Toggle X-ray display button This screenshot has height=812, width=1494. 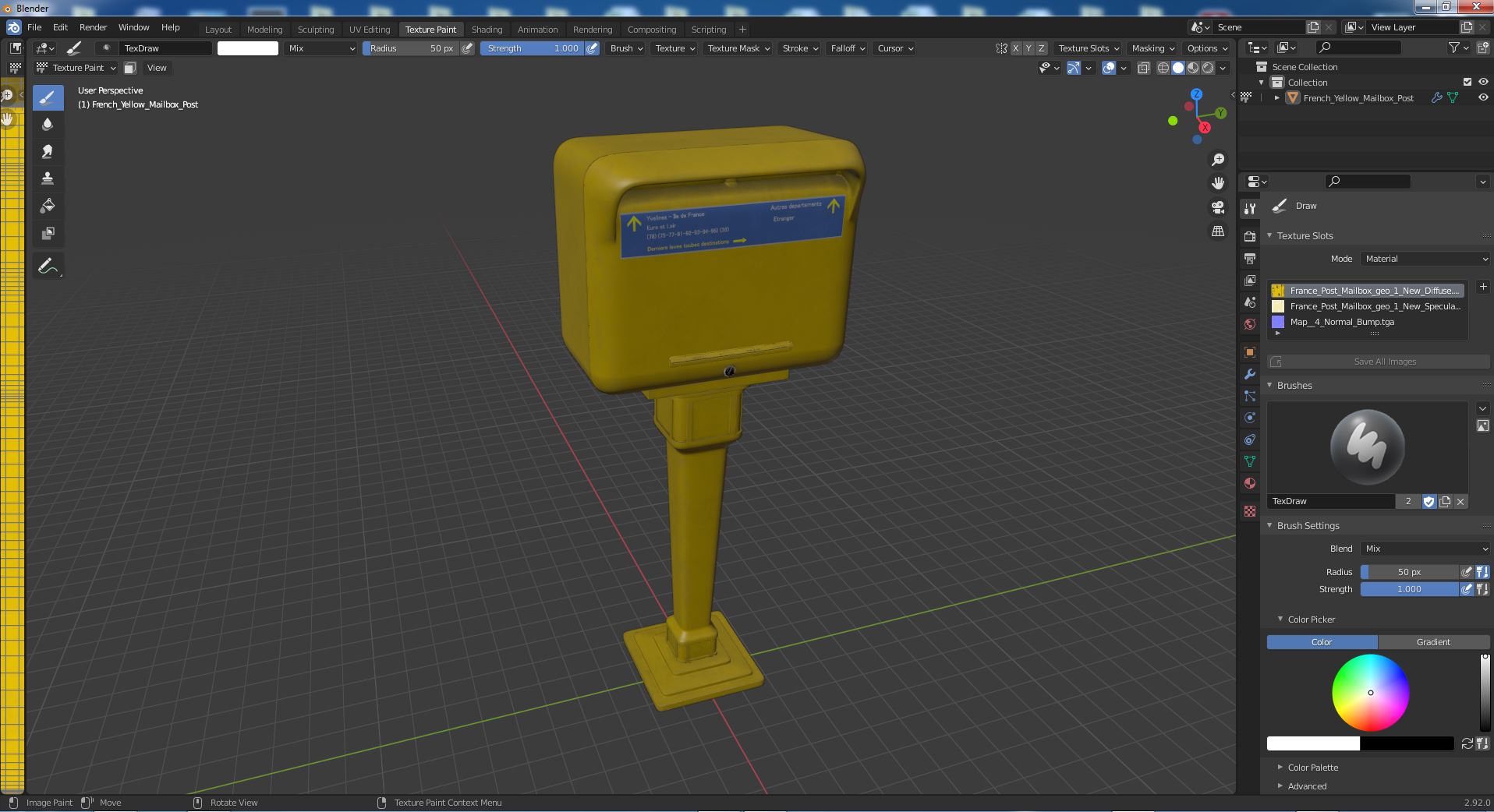point(1143,68)
